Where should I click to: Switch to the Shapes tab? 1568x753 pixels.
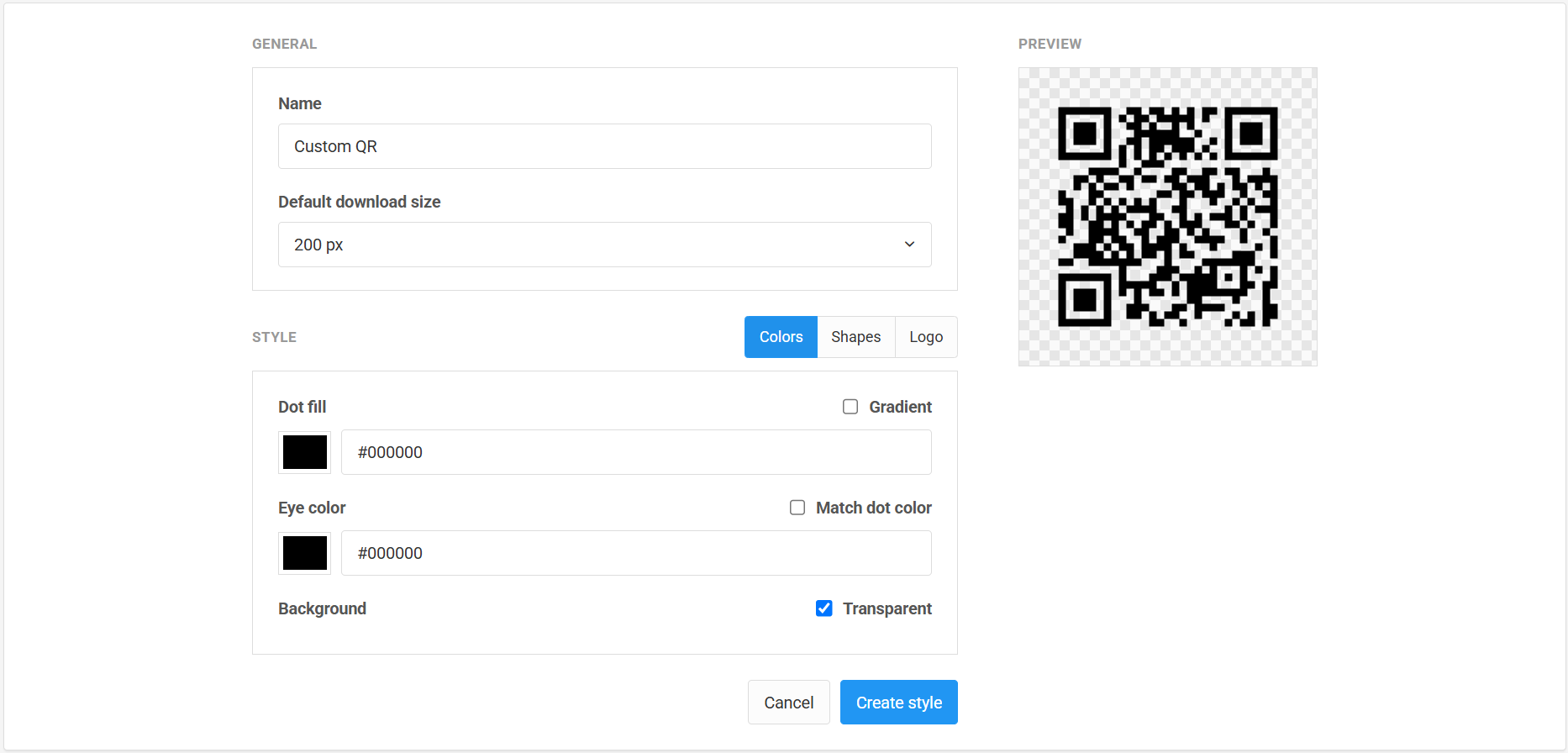coord(855,337)
